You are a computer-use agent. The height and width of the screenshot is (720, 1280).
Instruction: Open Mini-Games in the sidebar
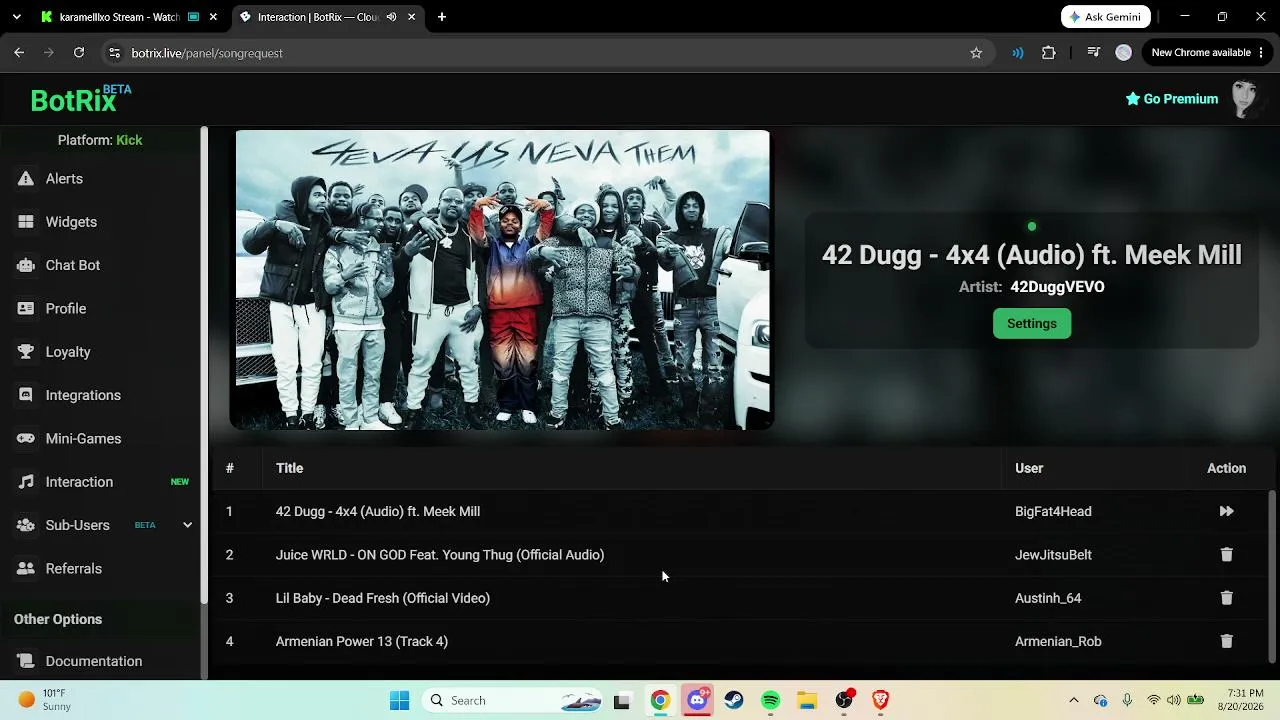83,439
